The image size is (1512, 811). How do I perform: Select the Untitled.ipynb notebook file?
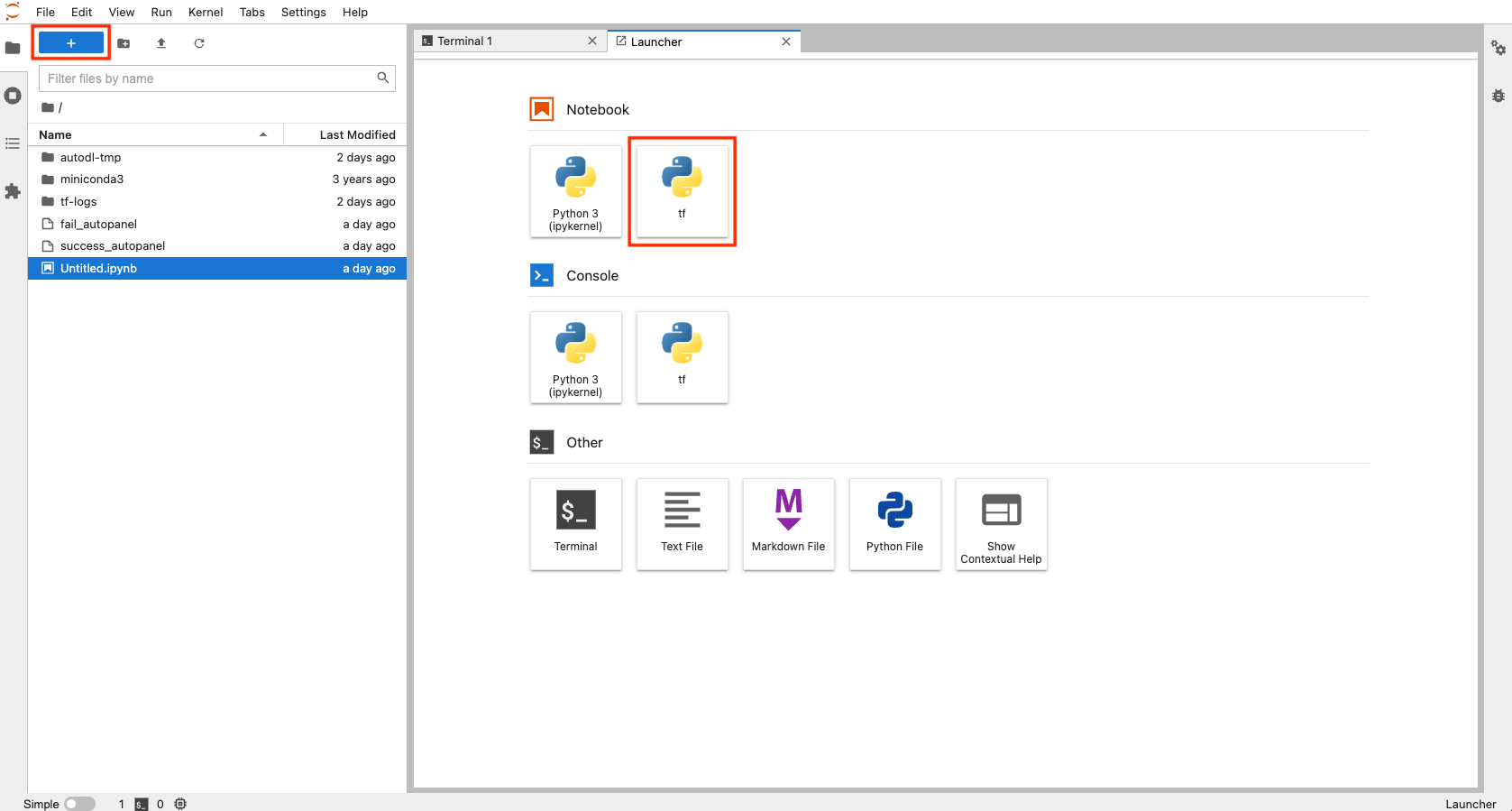217,268
